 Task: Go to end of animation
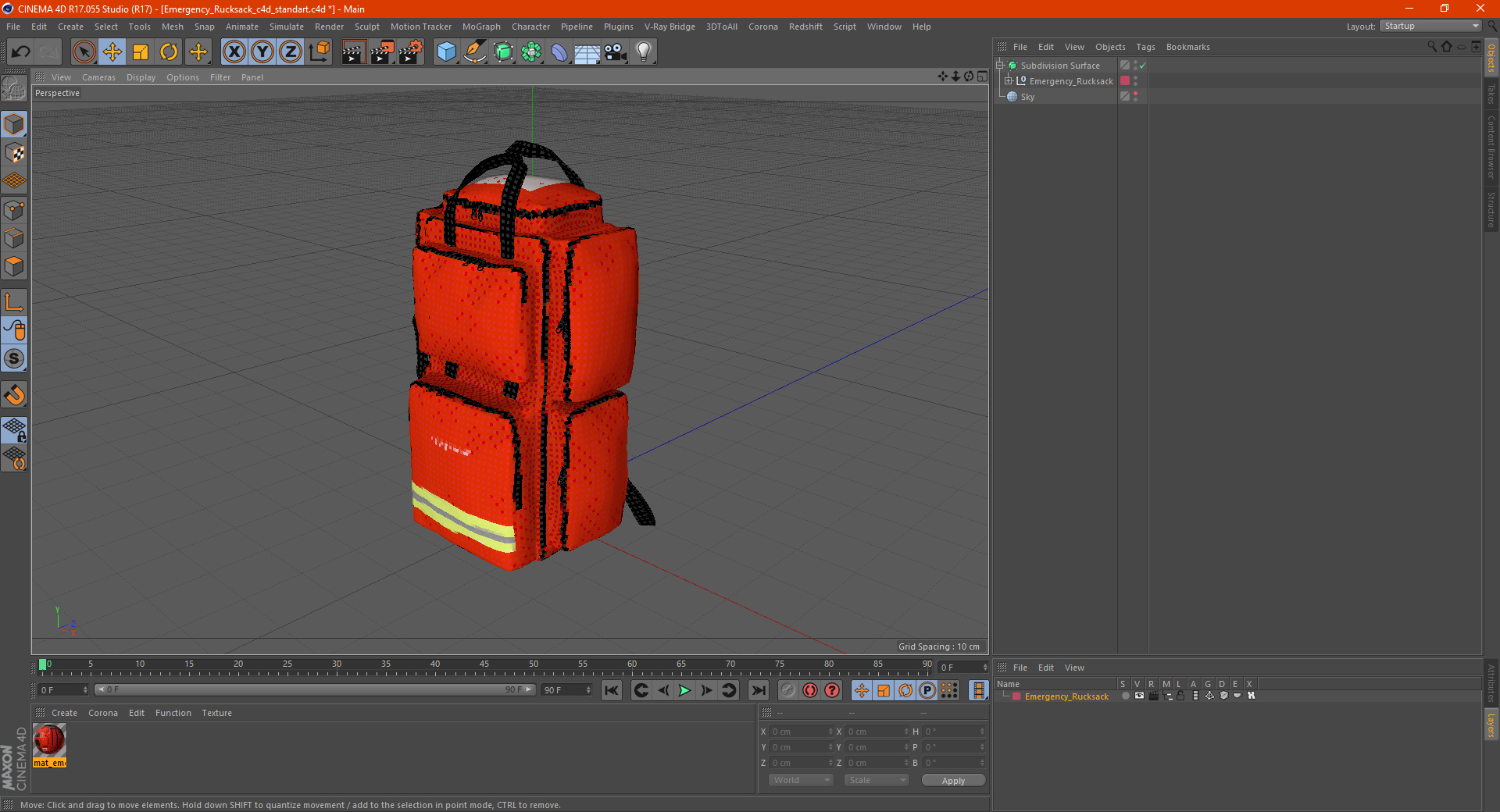tap(758, 690)
